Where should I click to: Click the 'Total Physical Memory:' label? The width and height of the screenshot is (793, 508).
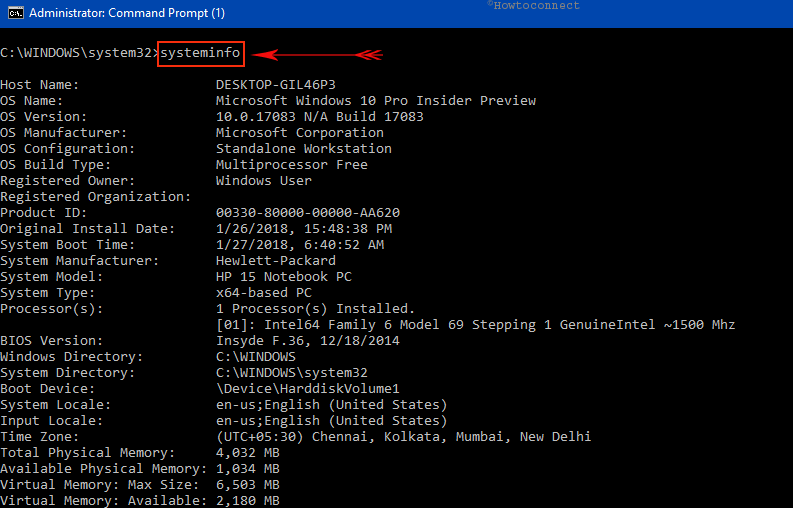[x=87, y=453]
